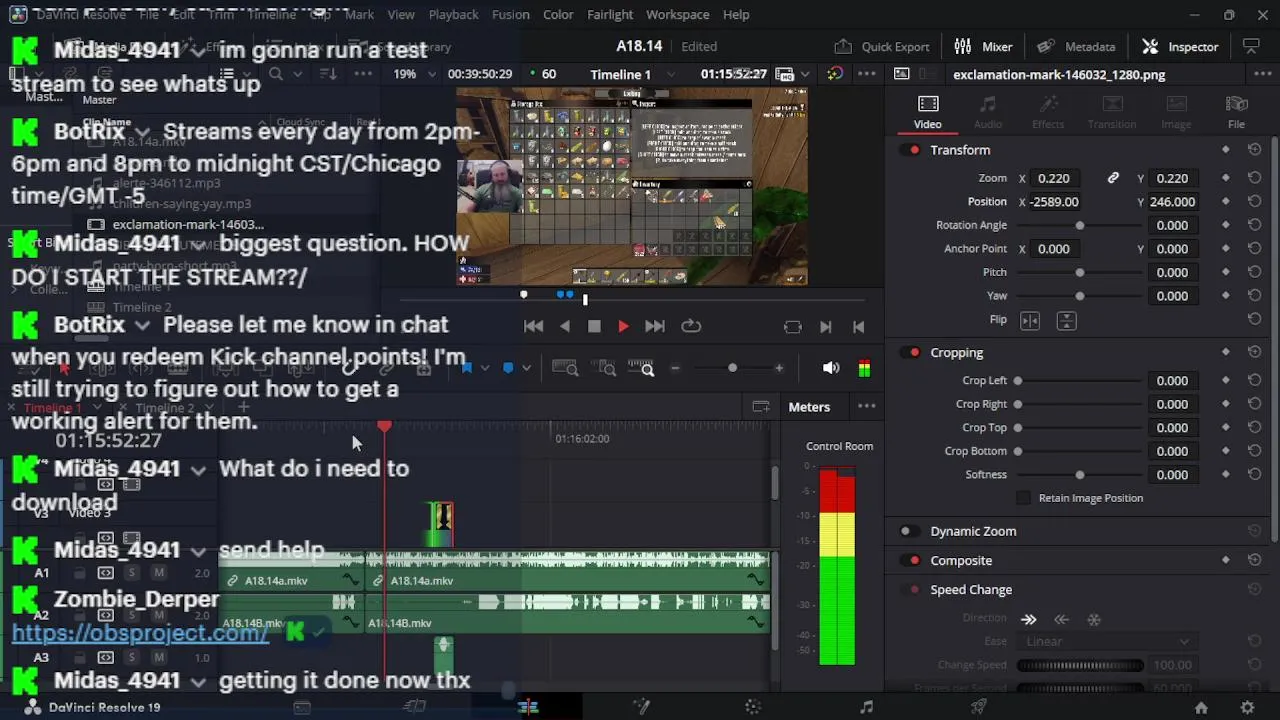
Task: Jump to the first frame
Action: (x=533, y=327)
